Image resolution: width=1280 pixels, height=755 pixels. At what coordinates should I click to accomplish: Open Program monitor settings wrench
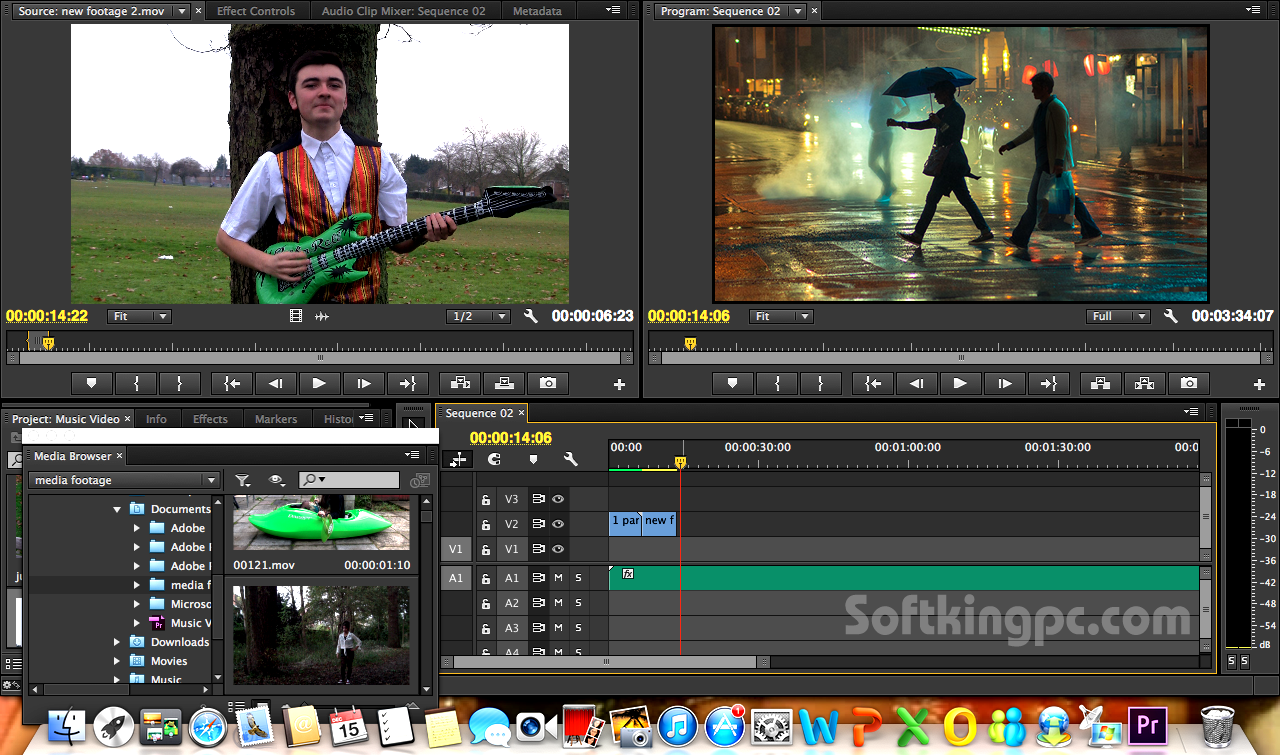1171,316
